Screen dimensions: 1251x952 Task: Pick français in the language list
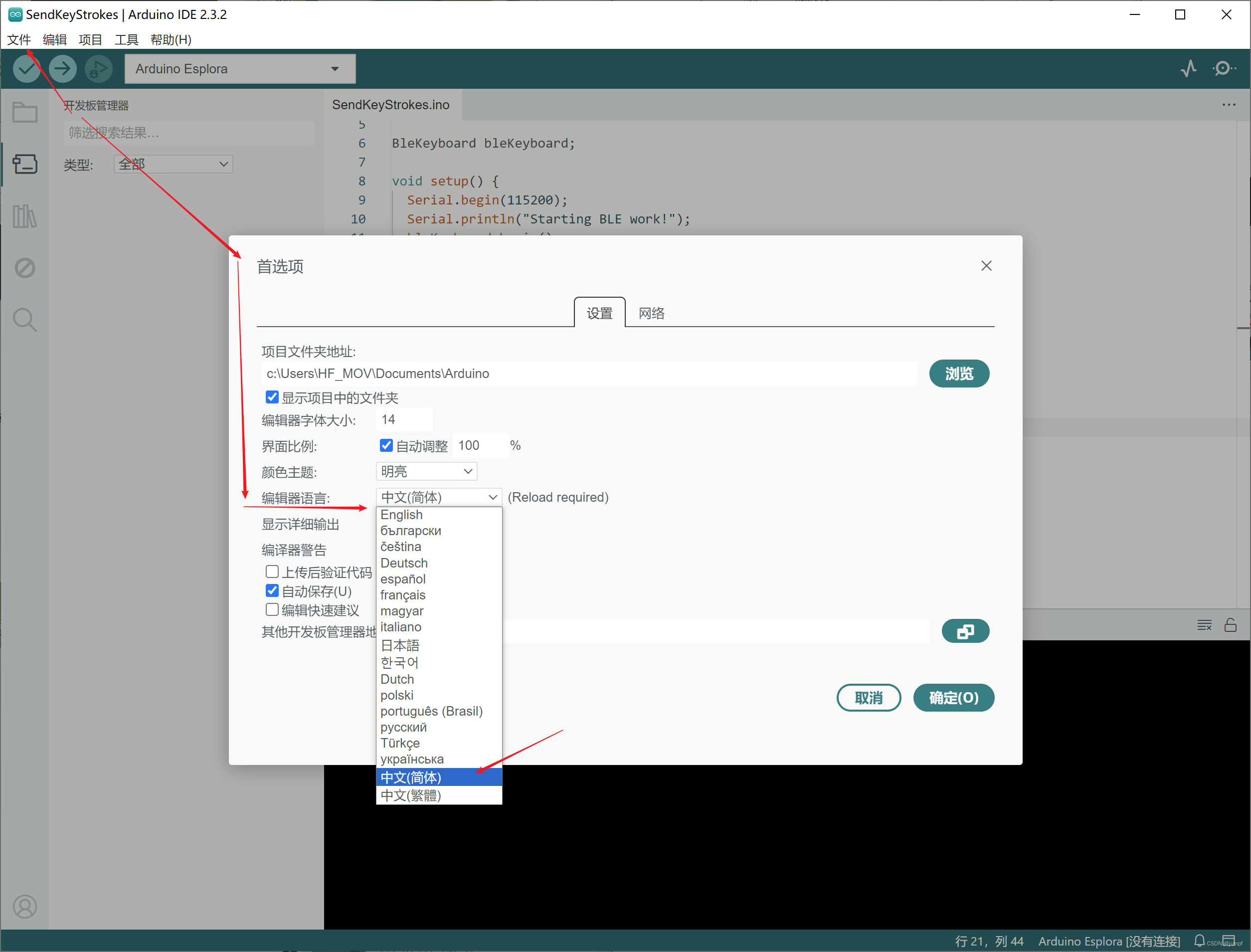click(439, 595)
